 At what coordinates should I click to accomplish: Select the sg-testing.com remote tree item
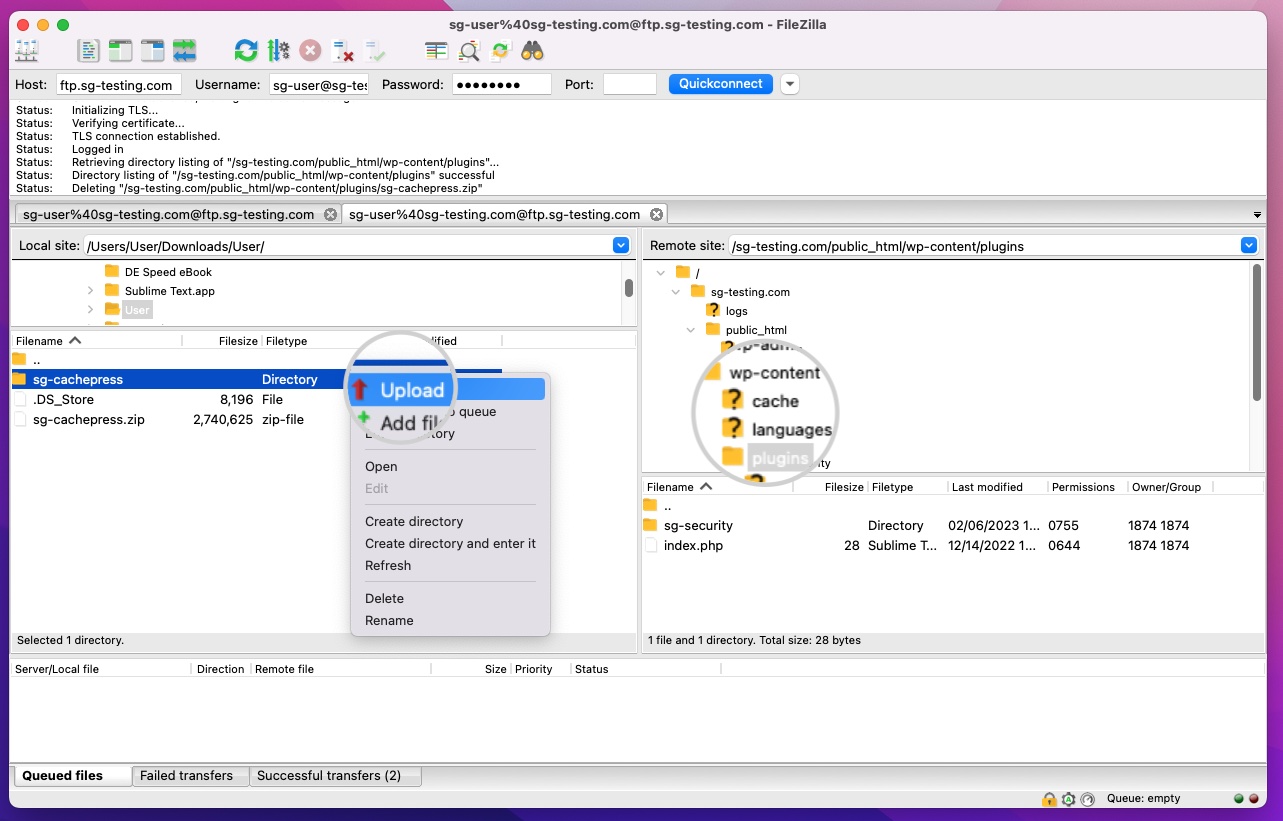[750, 292]
